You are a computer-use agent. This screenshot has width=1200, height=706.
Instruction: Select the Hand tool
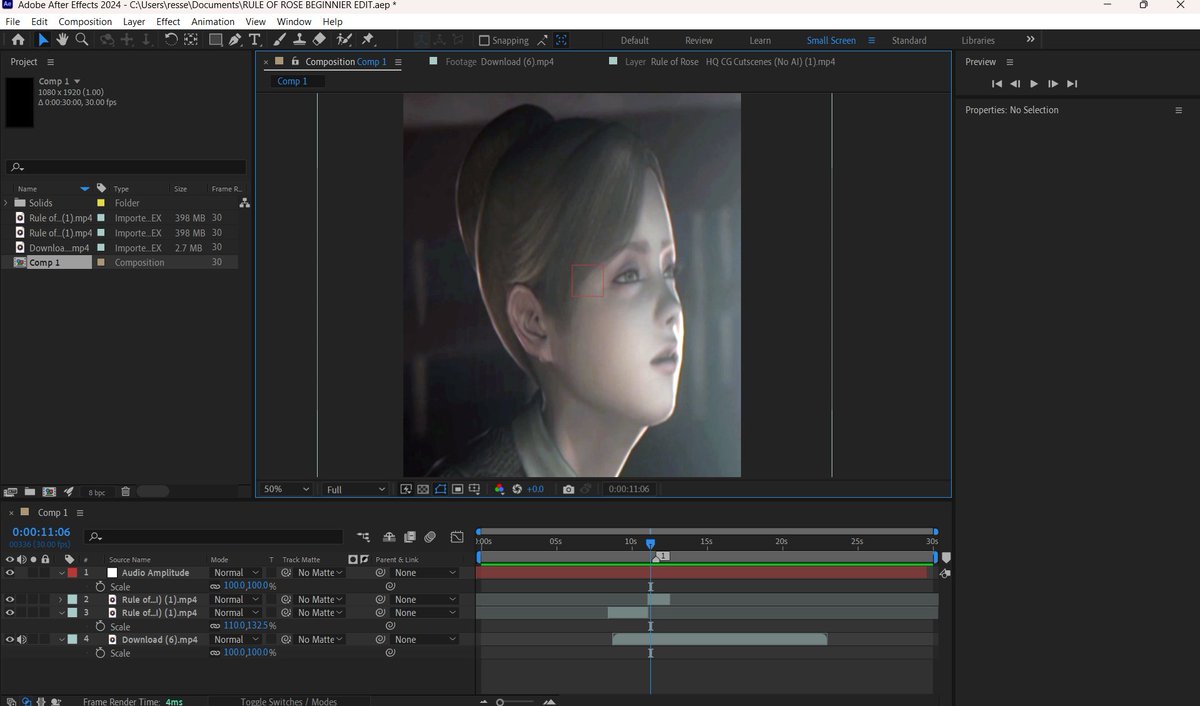62,40
